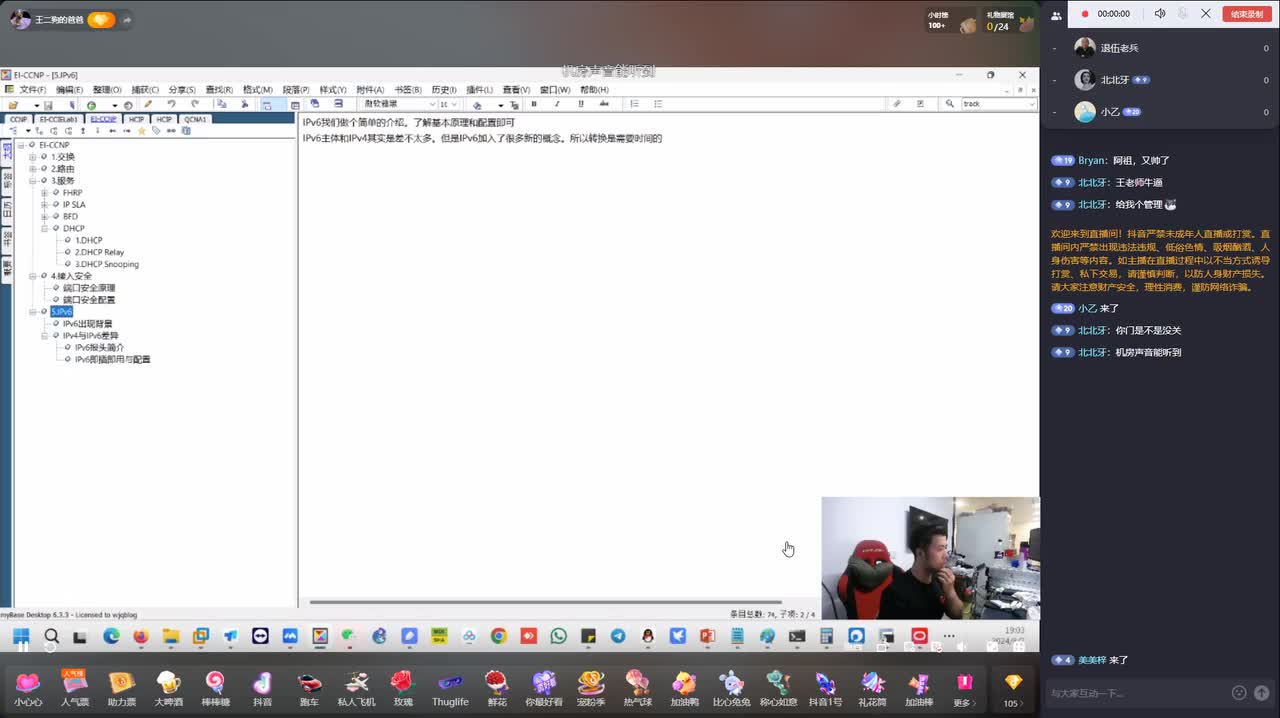Click 更多 to show more gifts
The height and width of the screenshot is (718, 1280).
(964, 688)
